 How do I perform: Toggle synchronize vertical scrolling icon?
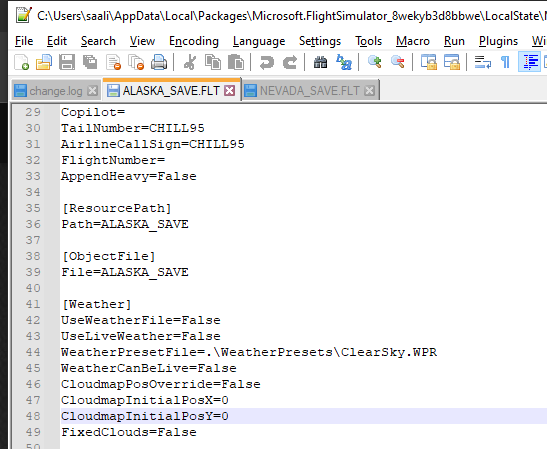point(429,62)
